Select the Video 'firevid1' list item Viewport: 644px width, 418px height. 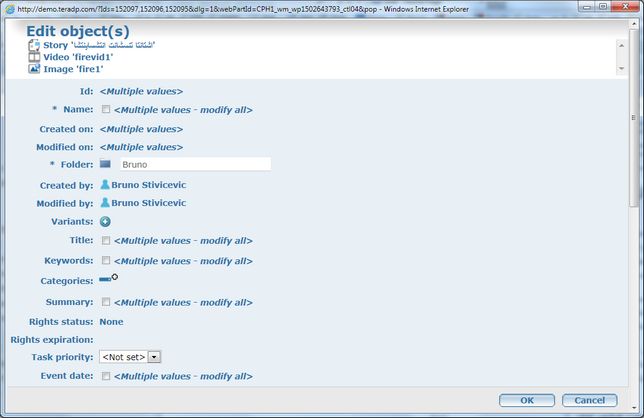click(x=78, y=57)
